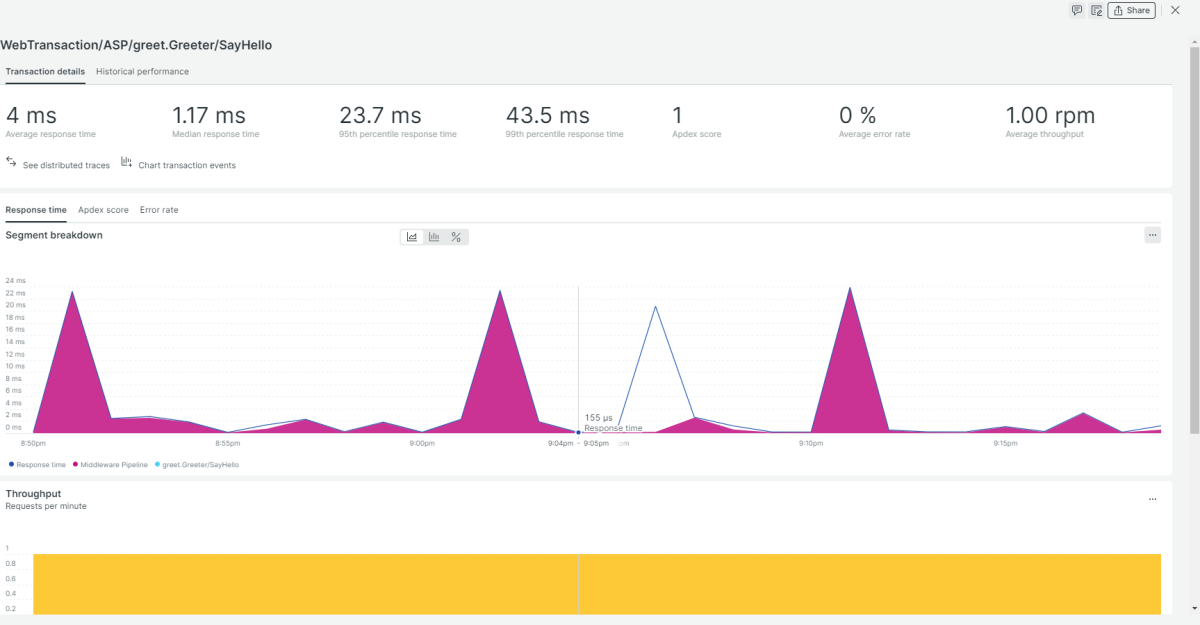Open Segment breakdown chart options menu

tap(1152, 235)
